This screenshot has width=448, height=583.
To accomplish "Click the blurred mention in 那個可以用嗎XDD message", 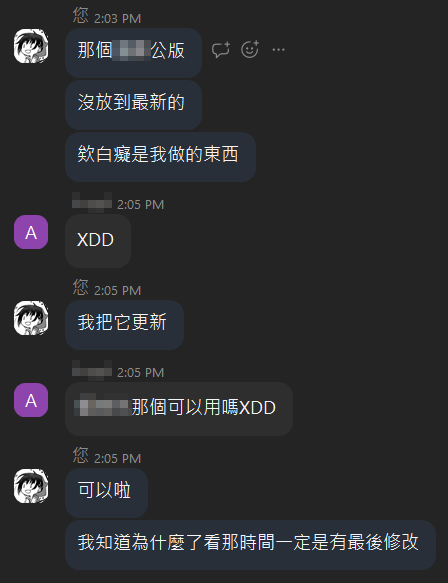I will tap(102, 407).
